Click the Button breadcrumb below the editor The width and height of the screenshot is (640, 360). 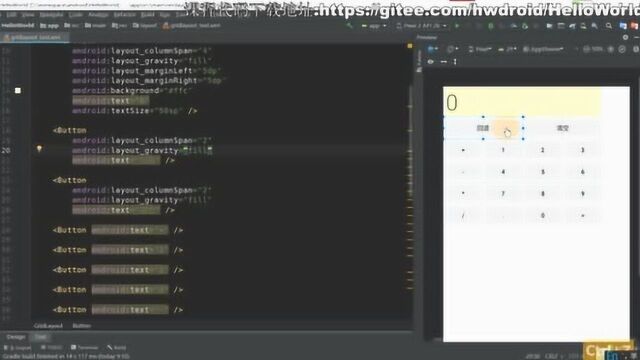click(x=82, y=326)
